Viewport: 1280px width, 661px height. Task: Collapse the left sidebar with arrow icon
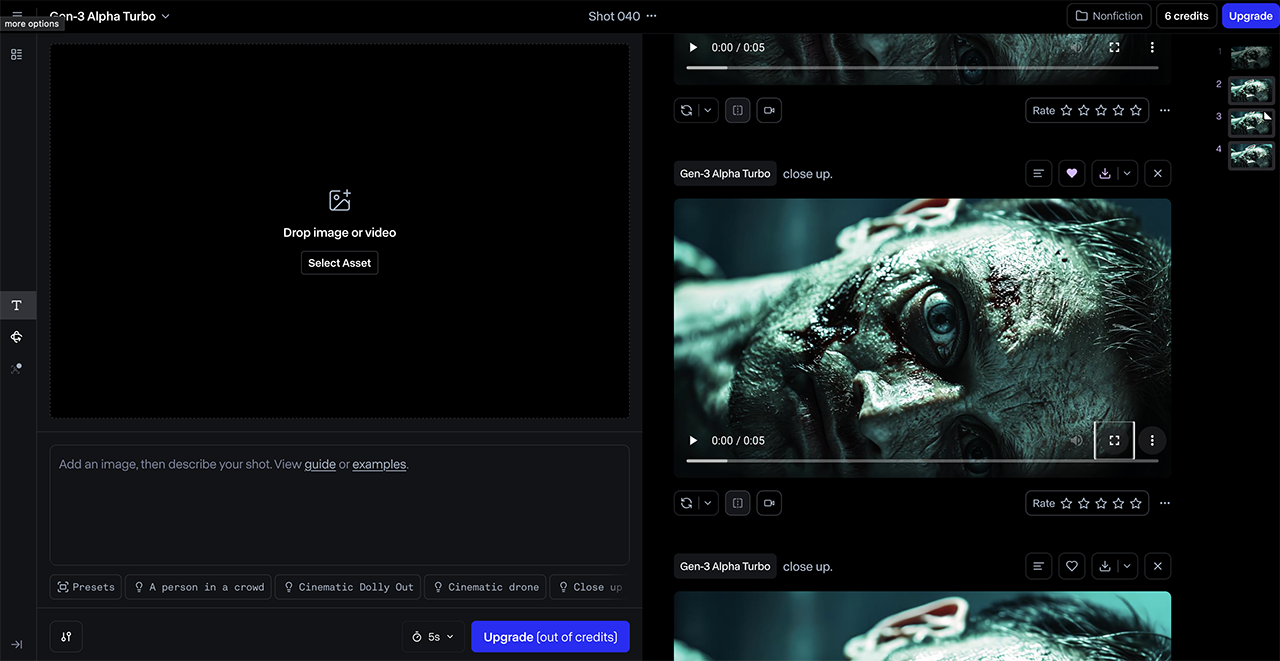point(17,644)
